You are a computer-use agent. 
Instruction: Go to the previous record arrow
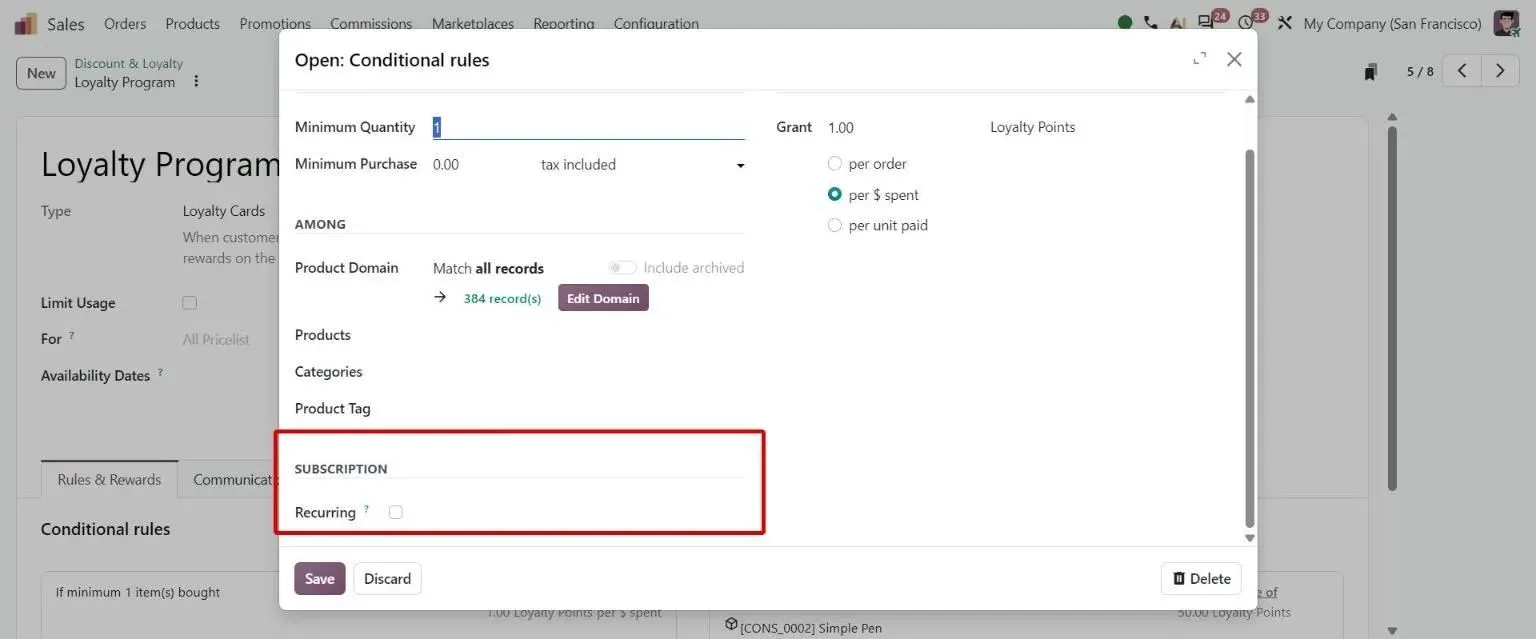pyautogui.click(x=1462, y=71)
